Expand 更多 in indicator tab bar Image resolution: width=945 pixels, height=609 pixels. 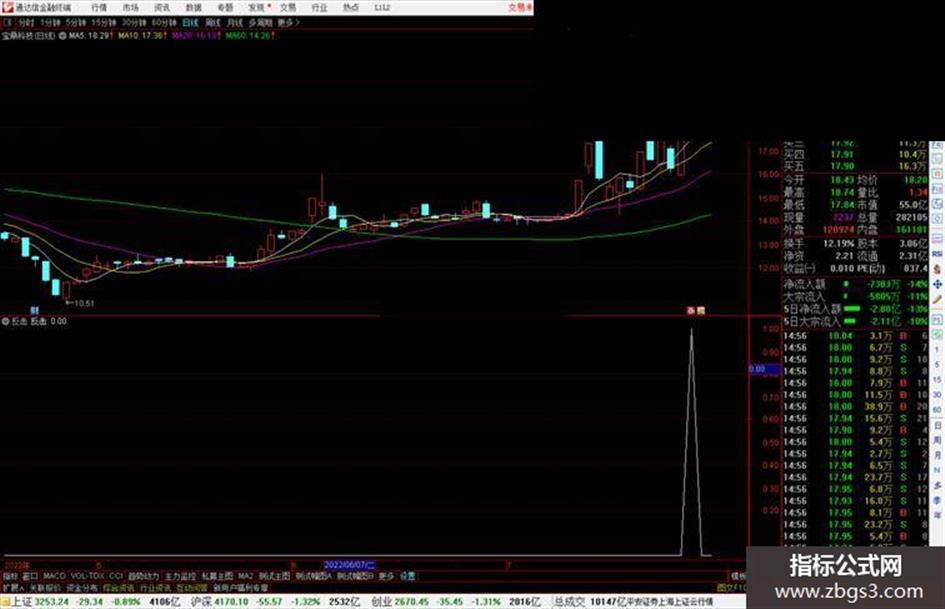click(x=386, y=576)
